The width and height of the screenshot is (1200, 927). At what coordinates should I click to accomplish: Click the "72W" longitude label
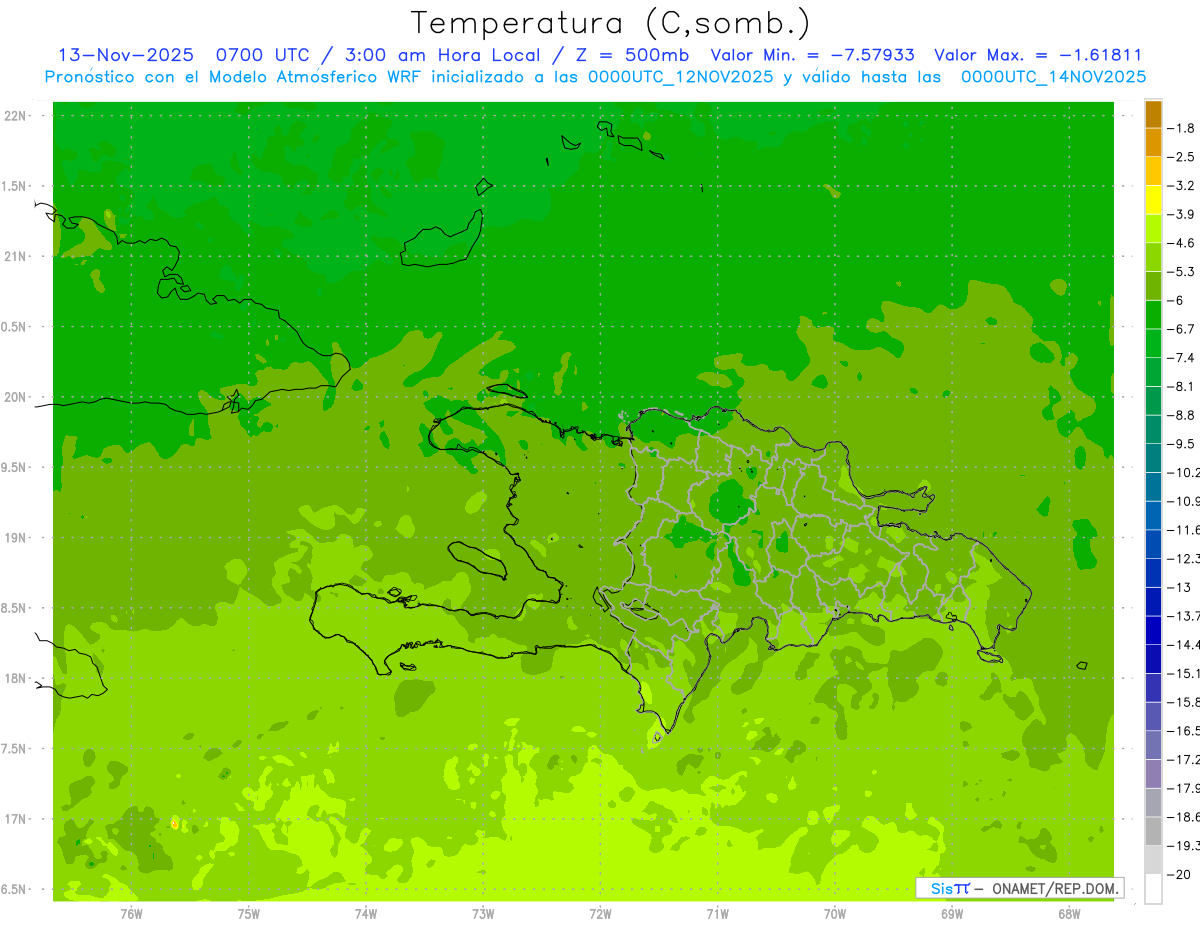pyautogui.click(x=601, y=913)
